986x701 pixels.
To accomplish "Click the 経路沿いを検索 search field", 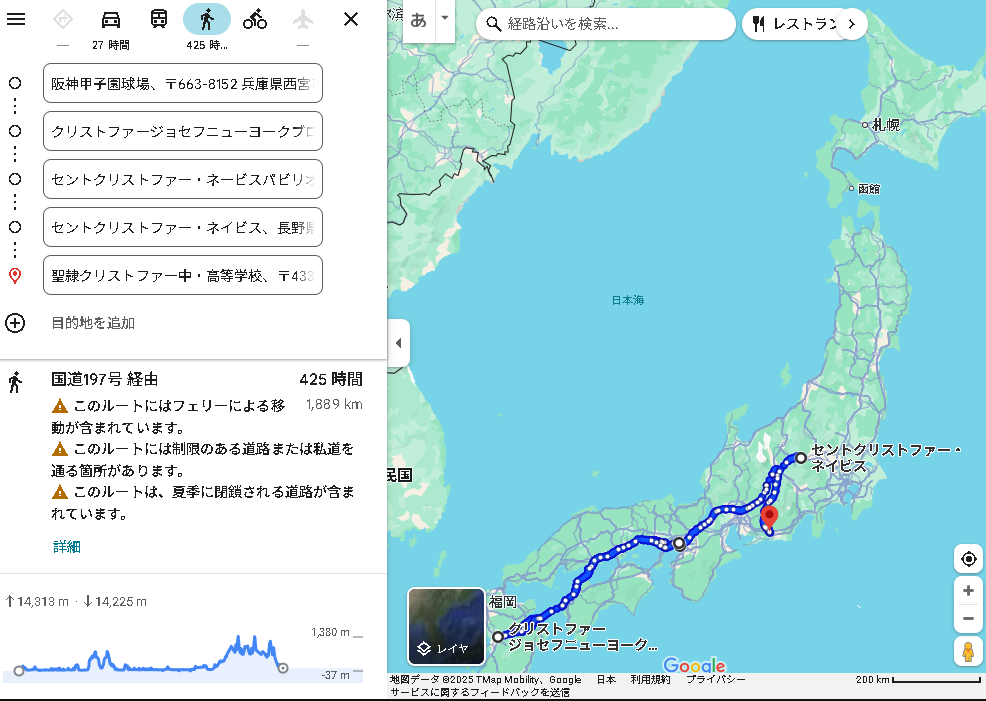I will (606, 24).
